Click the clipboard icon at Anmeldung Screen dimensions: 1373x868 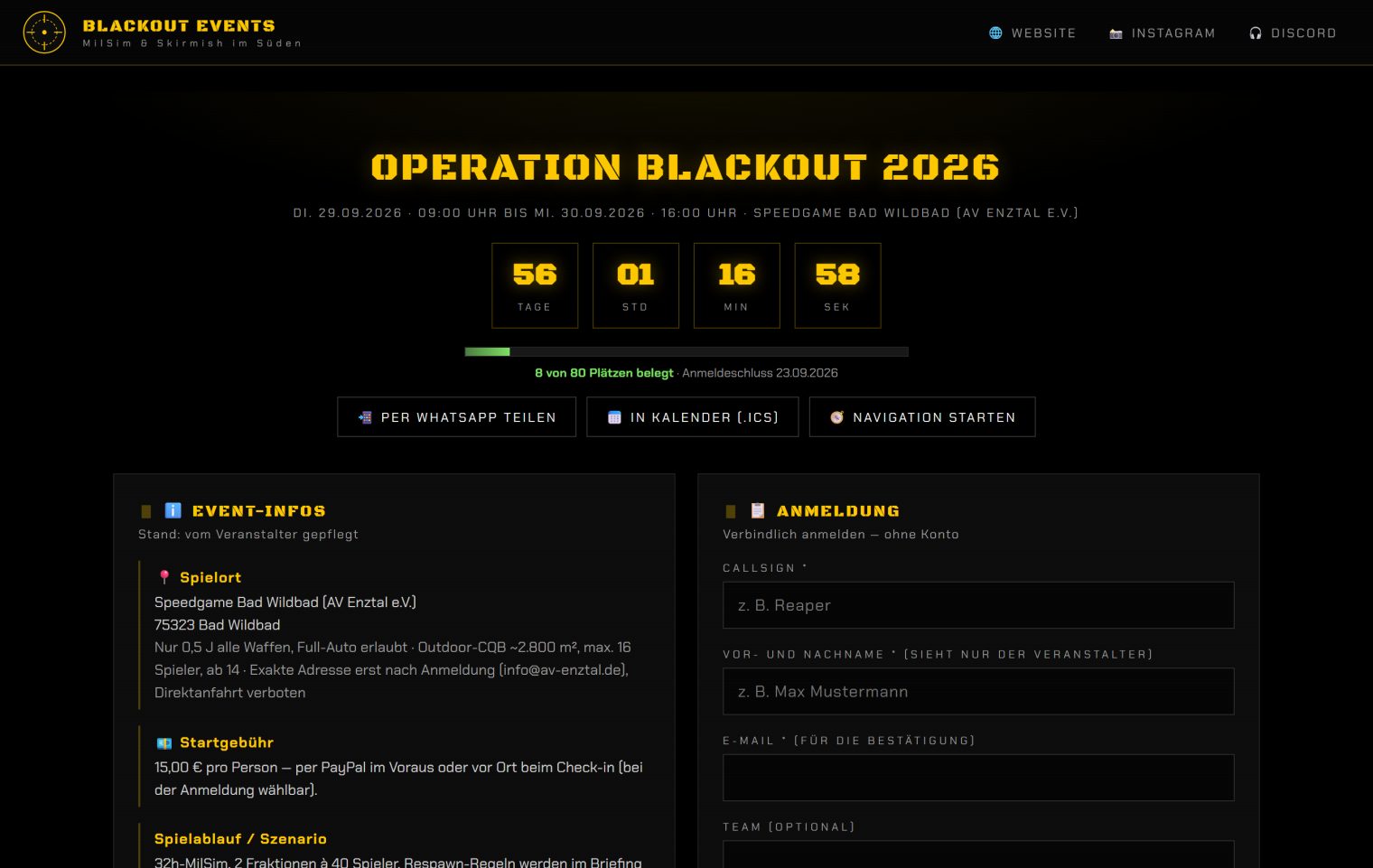pos(758,510)
